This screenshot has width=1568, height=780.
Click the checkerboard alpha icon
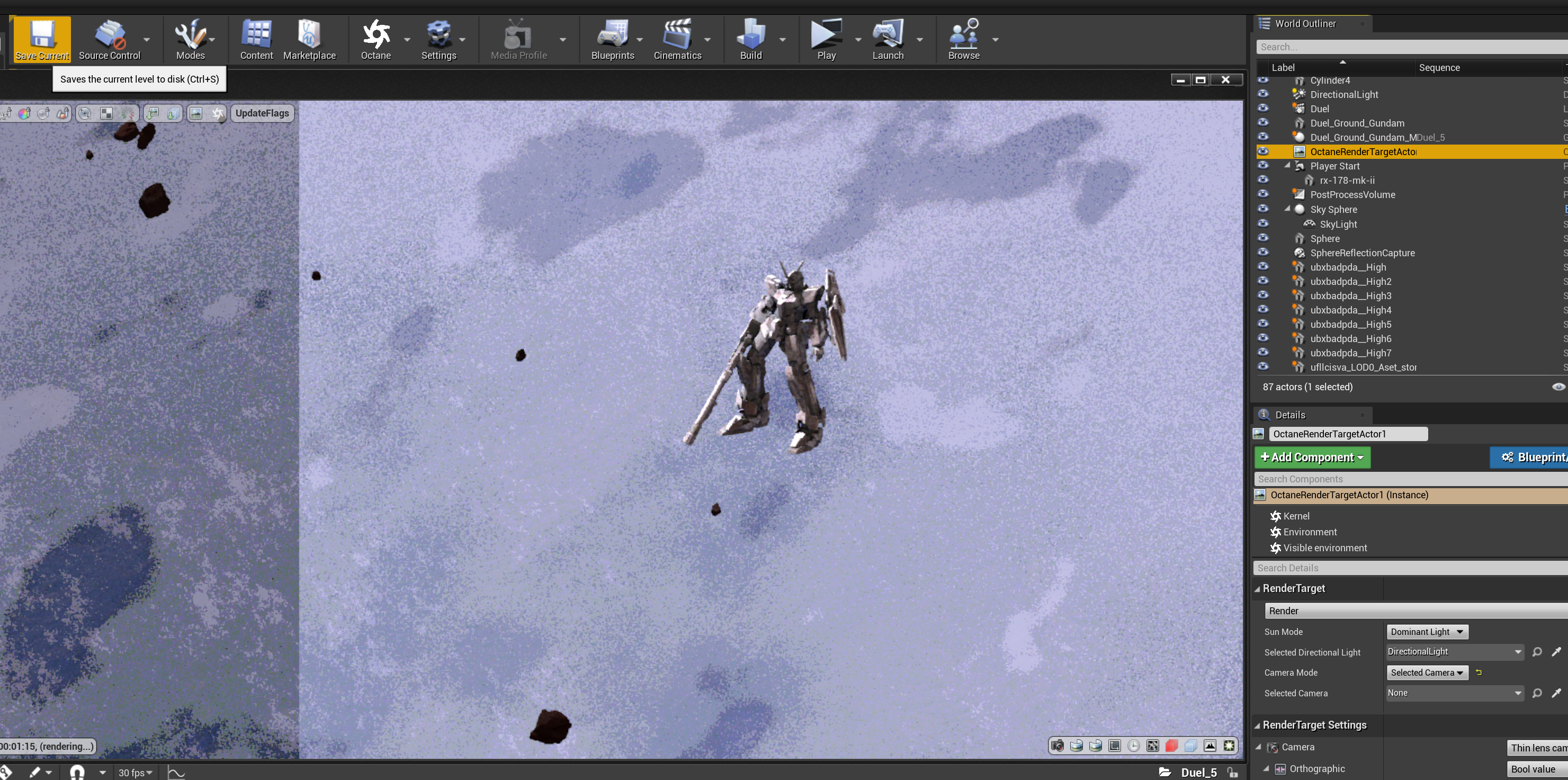click(x=106, y=113)
